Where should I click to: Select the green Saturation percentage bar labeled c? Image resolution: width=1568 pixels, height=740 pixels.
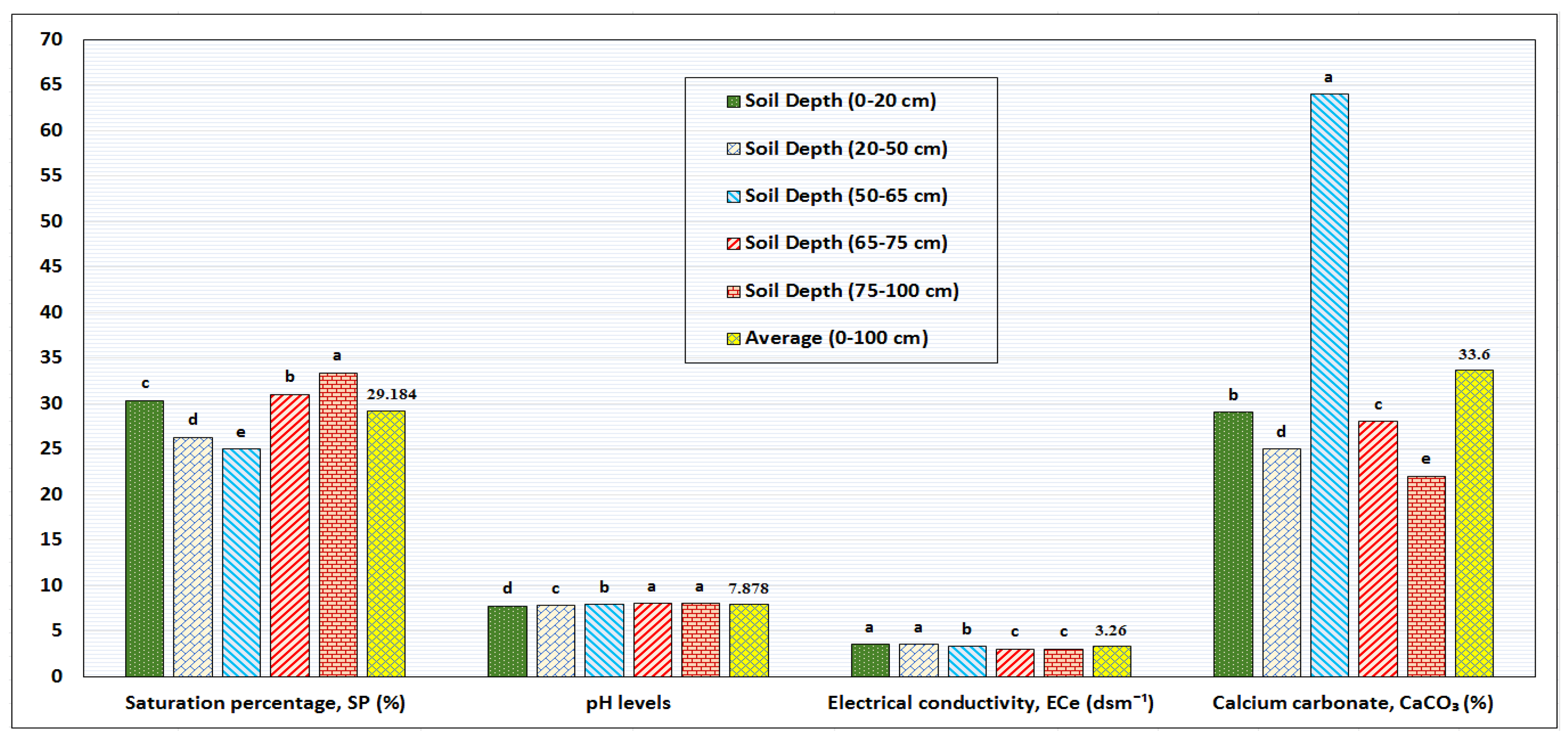tap(144, 538)
